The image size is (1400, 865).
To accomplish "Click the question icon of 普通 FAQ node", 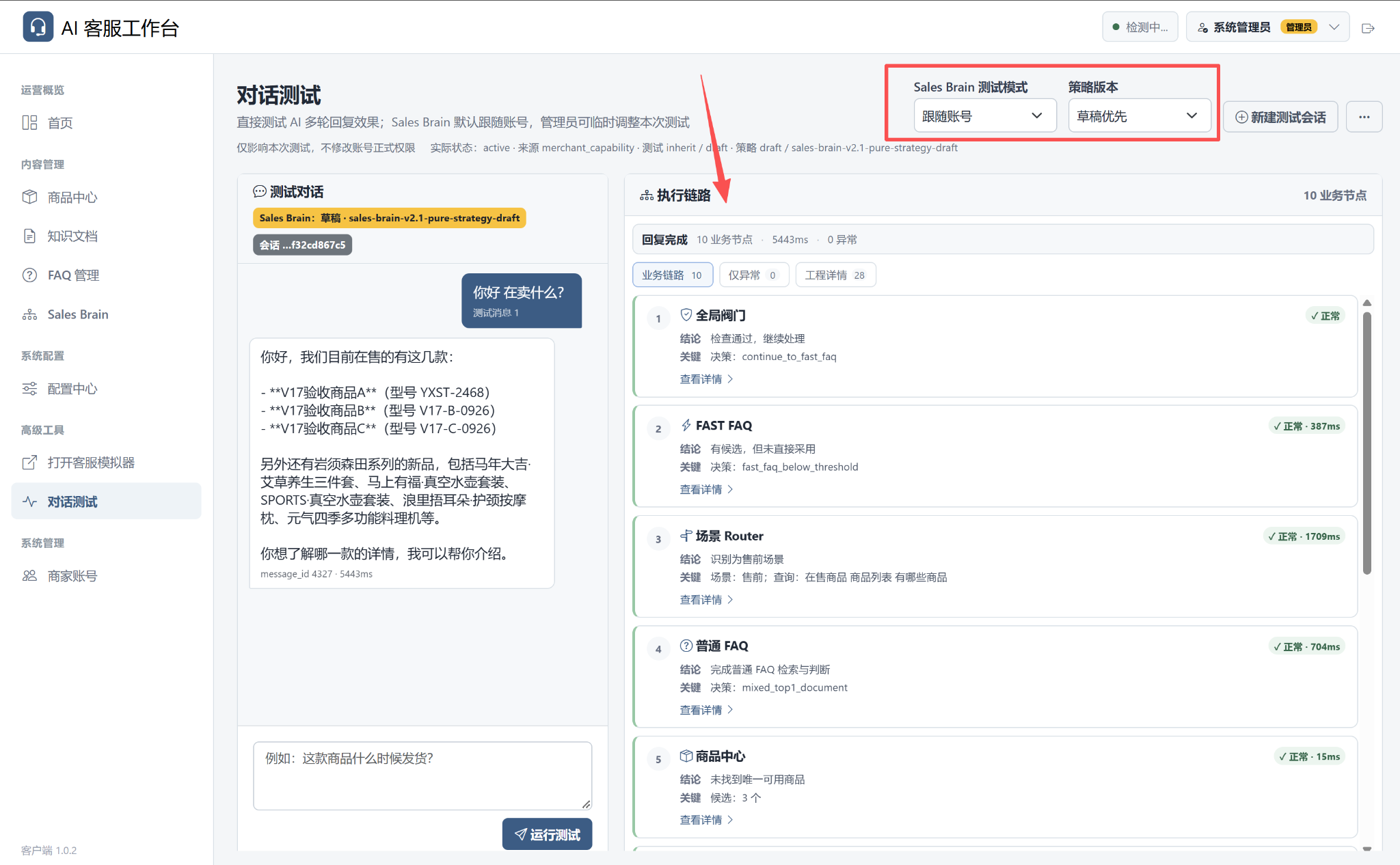I will 686,646.
